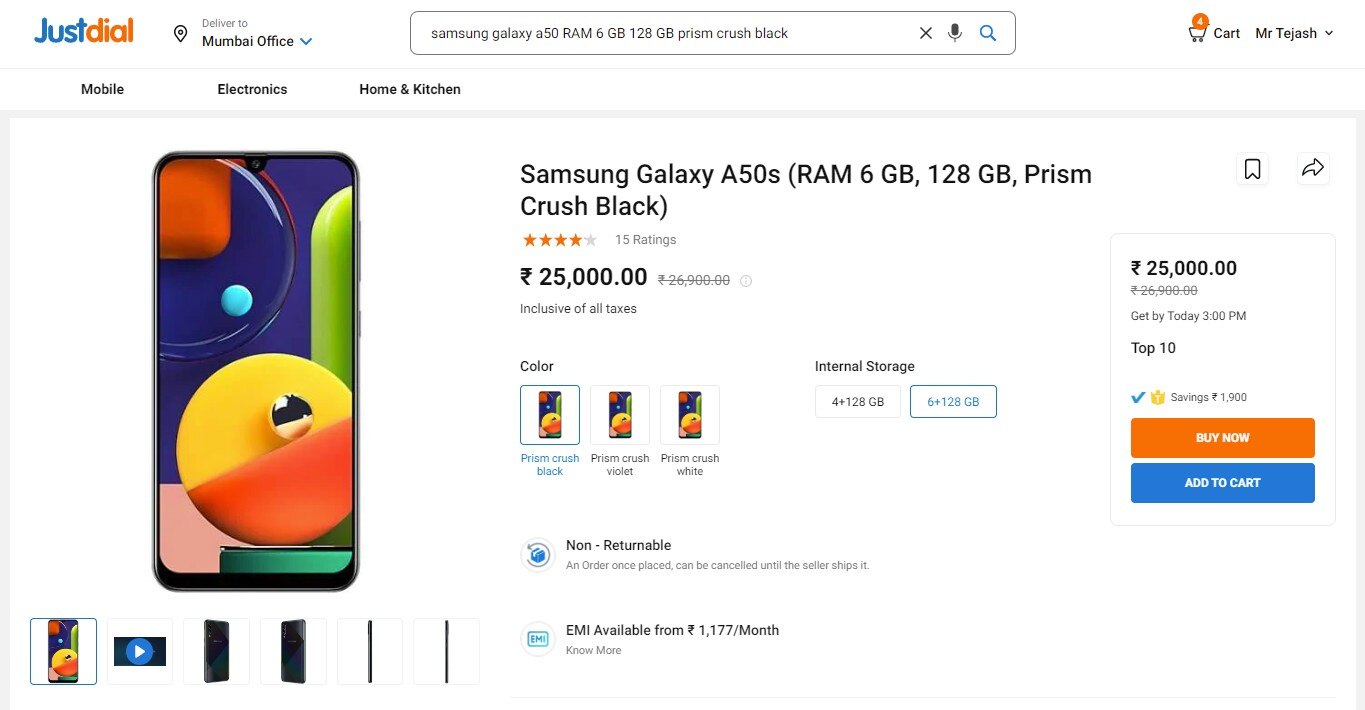
Task: Open the search by voice microphone icon
Action: point(954,32)
